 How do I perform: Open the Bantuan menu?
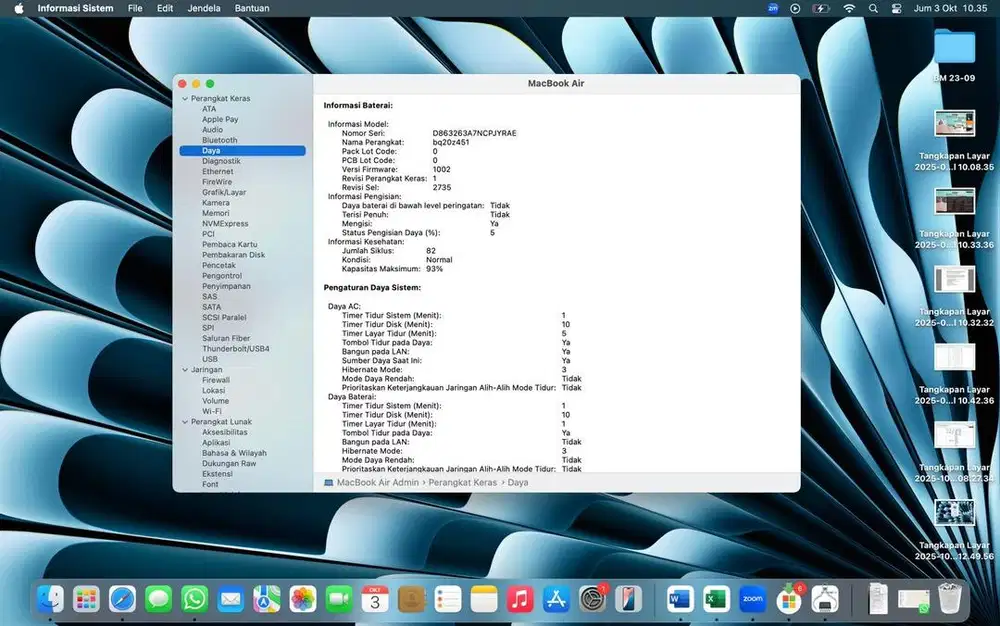[251, 8]
